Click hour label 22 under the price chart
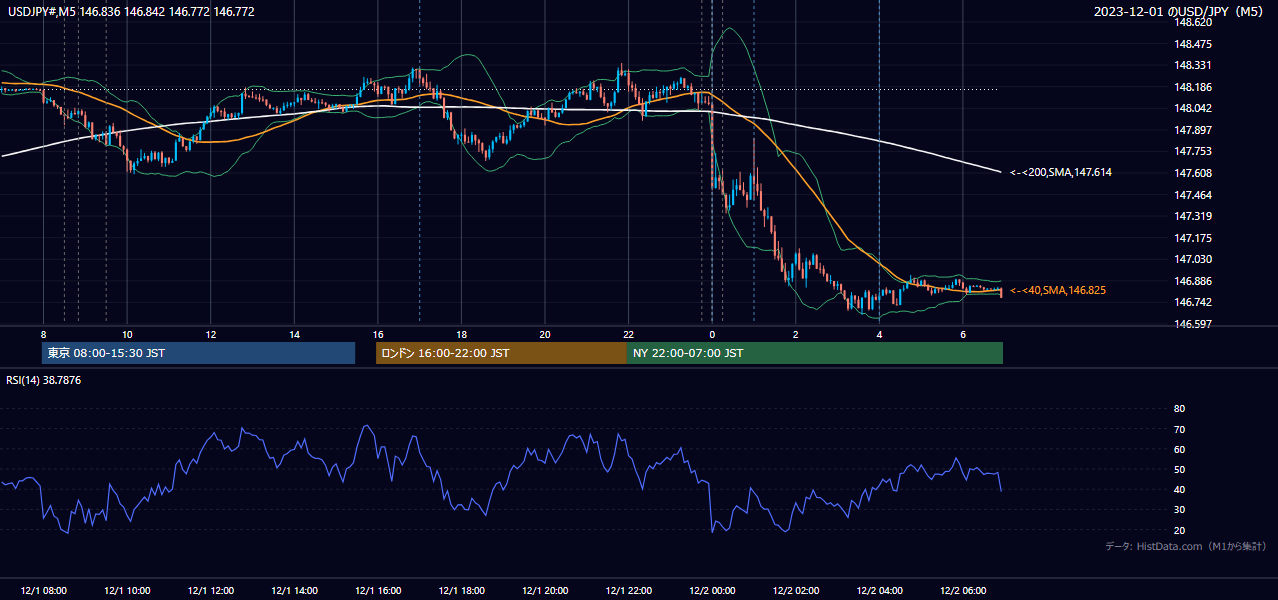The image size is (1278, 600). (629, 334)
